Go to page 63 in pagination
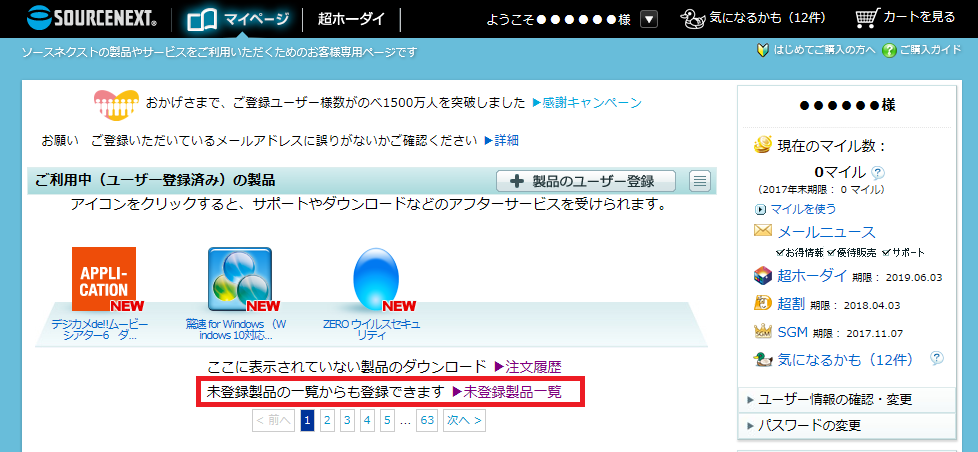 (427, 420)
